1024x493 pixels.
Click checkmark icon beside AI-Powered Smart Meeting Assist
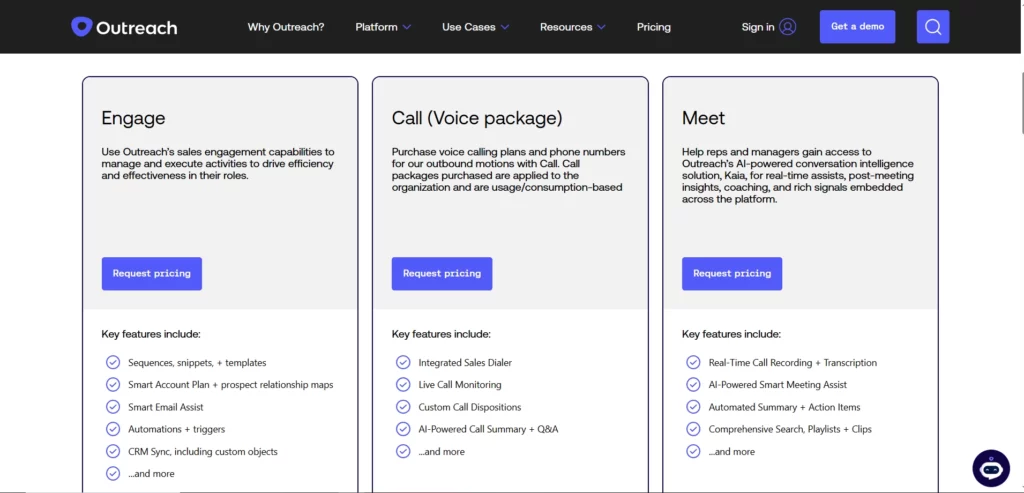click(x=693, y=385)
